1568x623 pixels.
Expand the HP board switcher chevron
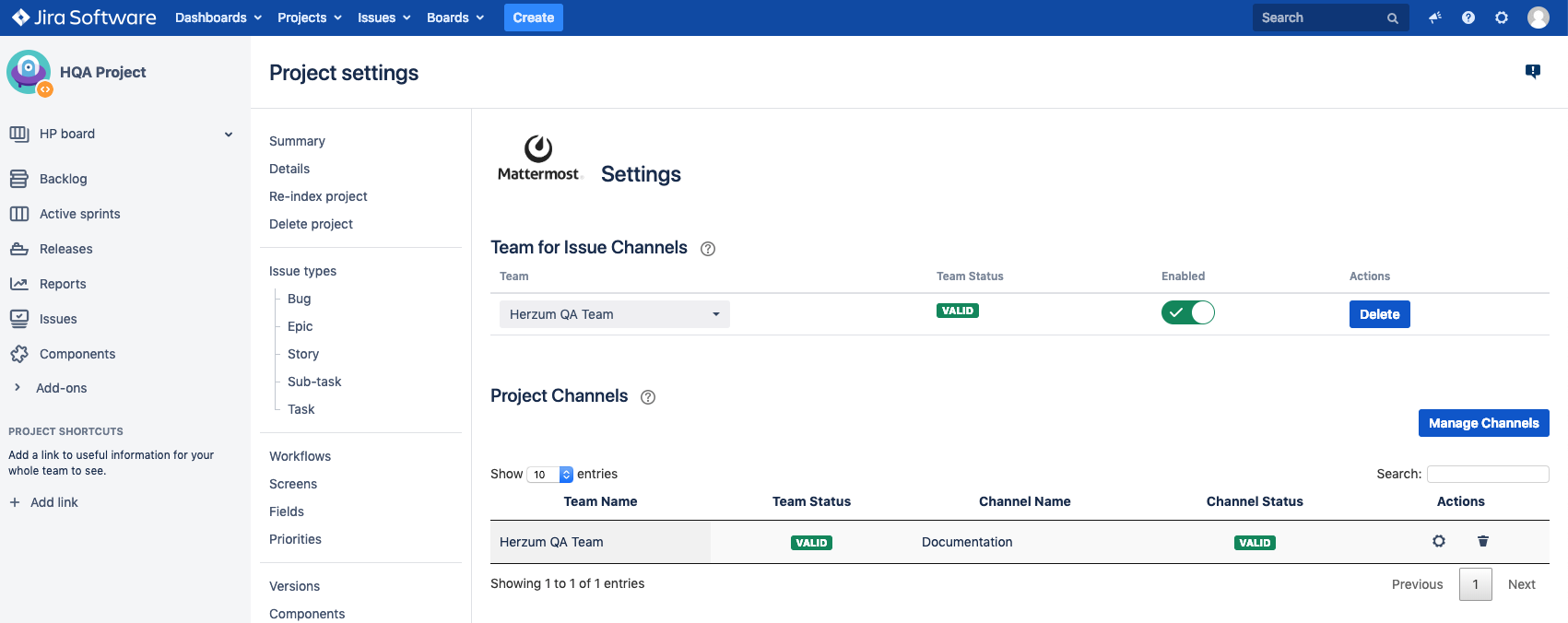pyautogui.click(x=229, y=135)
